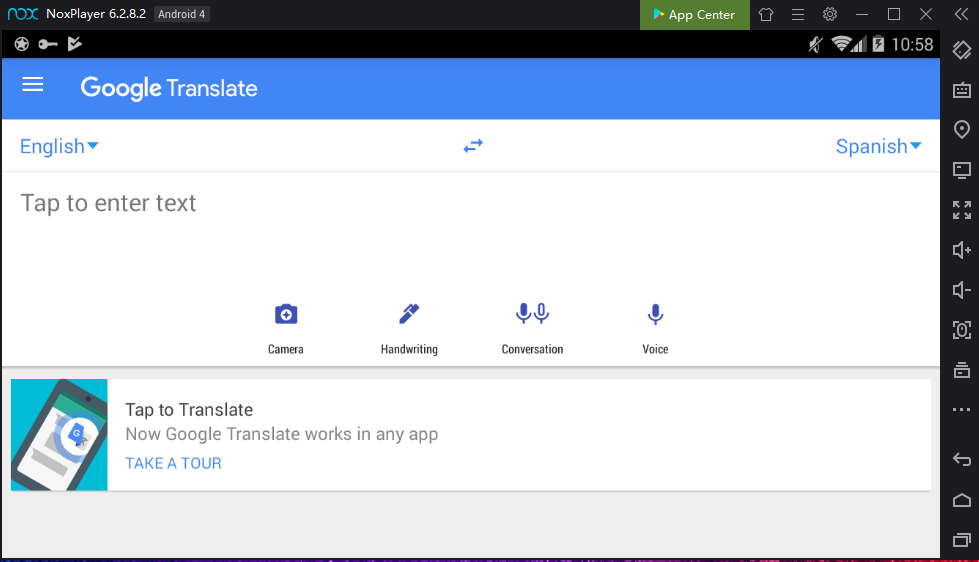Open the English source language dropdown
This screenshot has height=562, width=979.
pyautogui.click(x=59, y=146)
